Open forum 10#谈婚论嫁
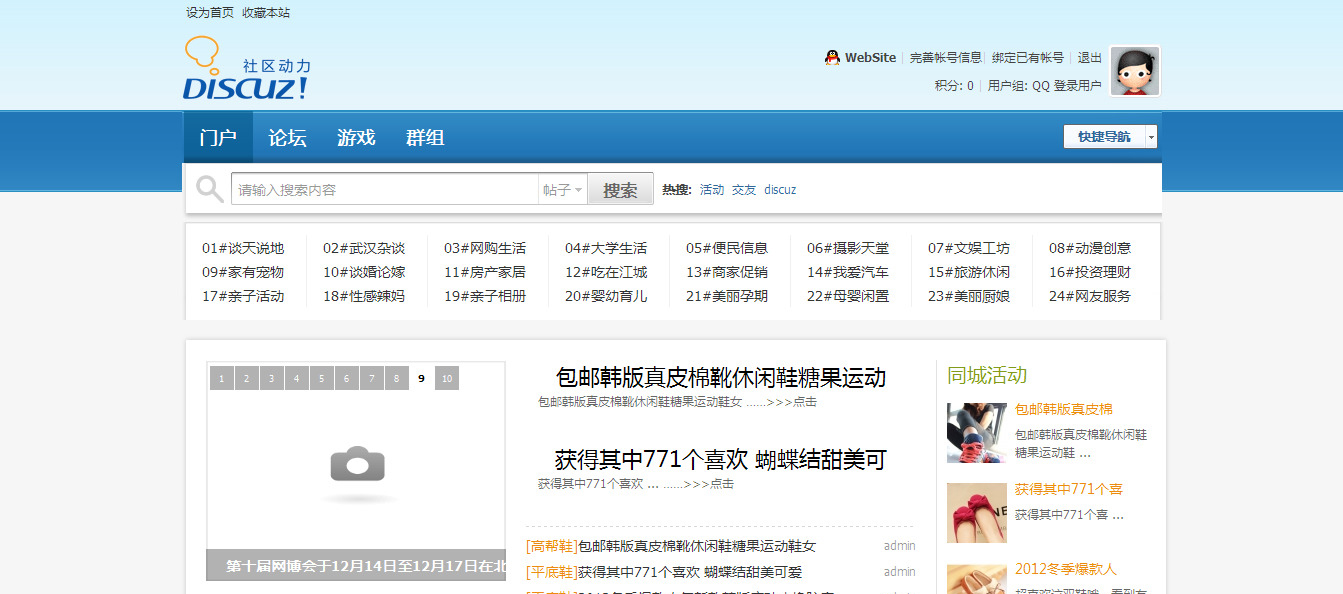The image size is (1343, 594). tap(364, 272)
